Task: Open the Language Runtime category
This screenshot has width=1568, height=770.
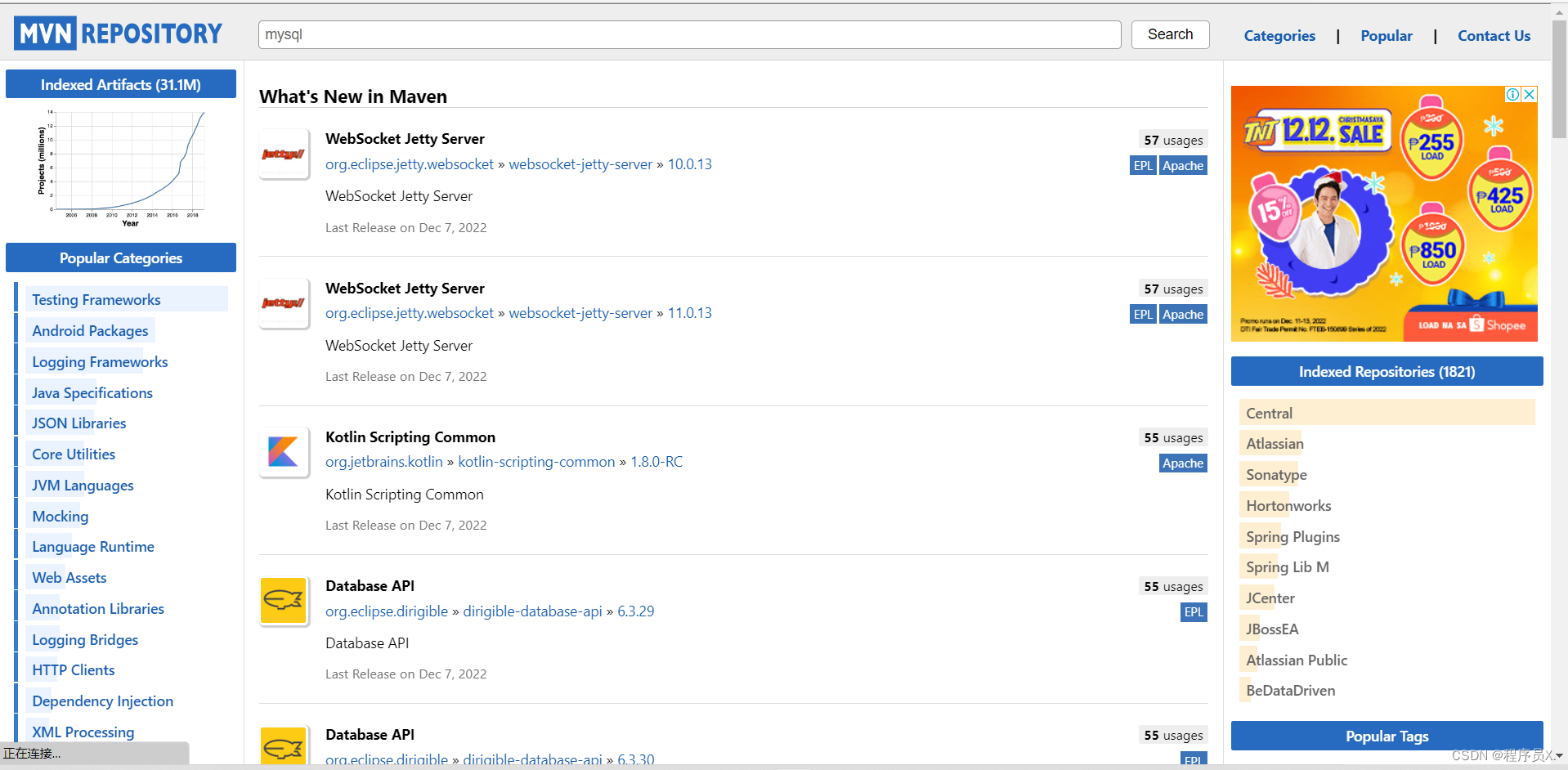Action: click(x=93, y=547)
